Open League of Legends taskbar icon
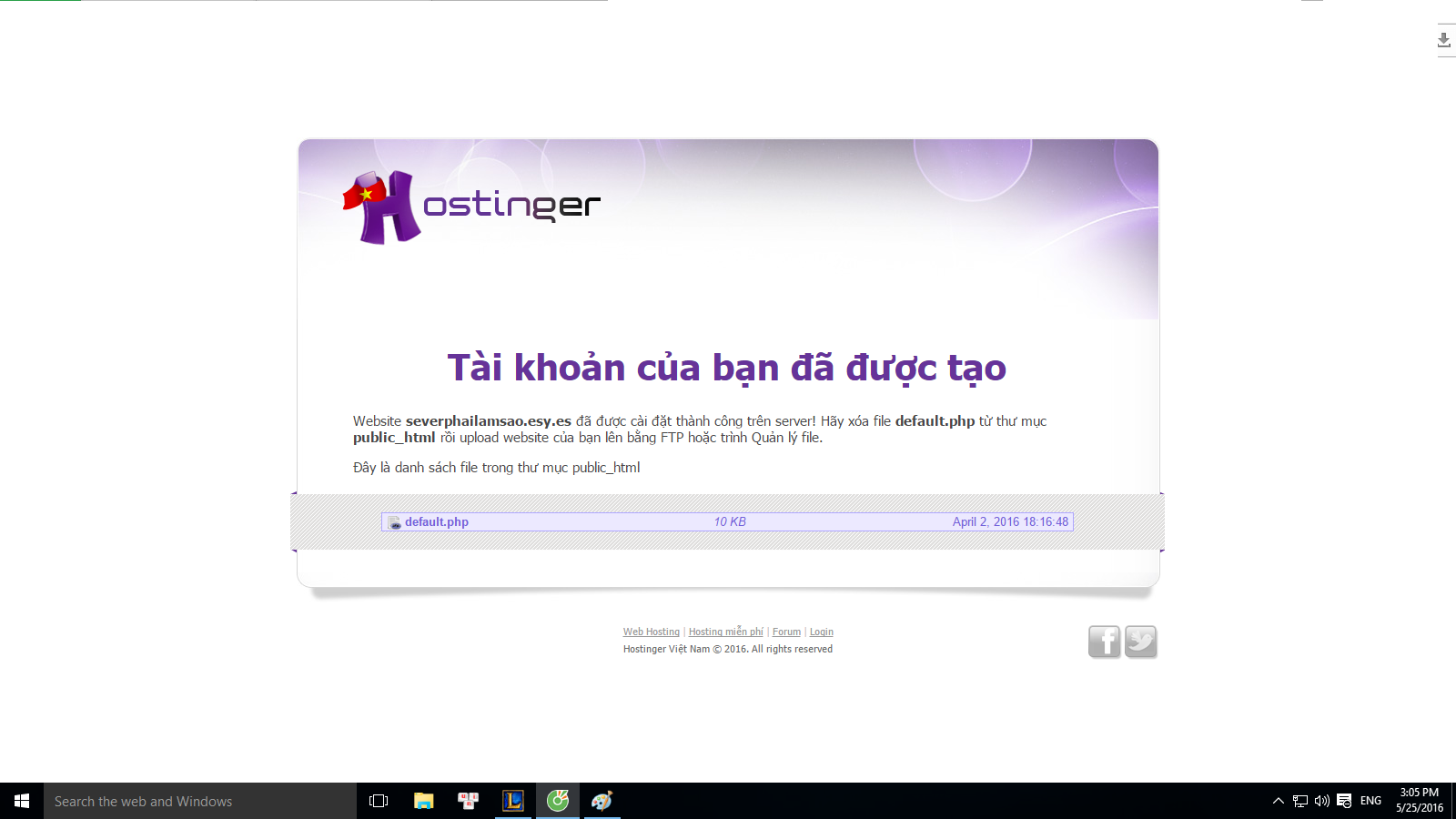Image resolution: width=1456 pixels, height=819 pixels. (513, 801)
